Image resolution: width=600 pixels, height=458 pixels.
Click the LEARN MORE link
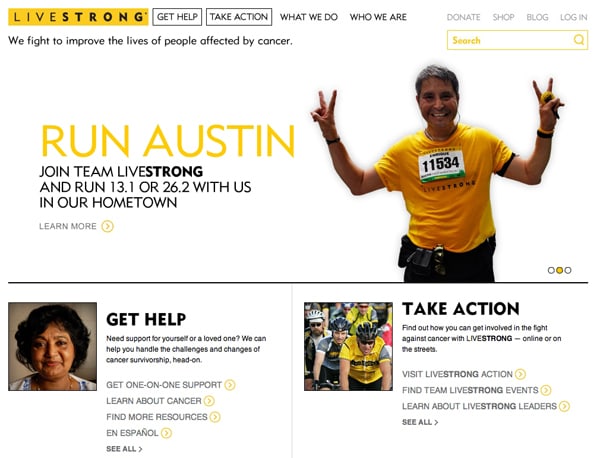pos(68,227)
